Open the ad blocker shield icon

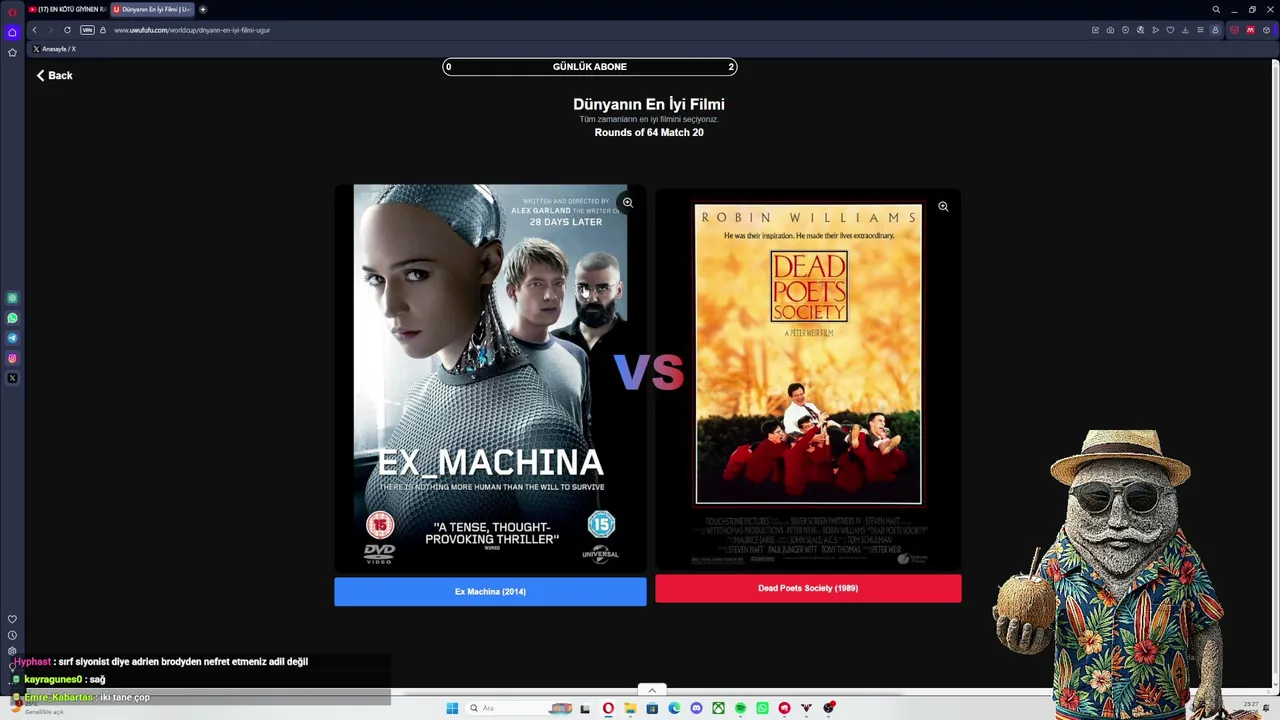1125,30
